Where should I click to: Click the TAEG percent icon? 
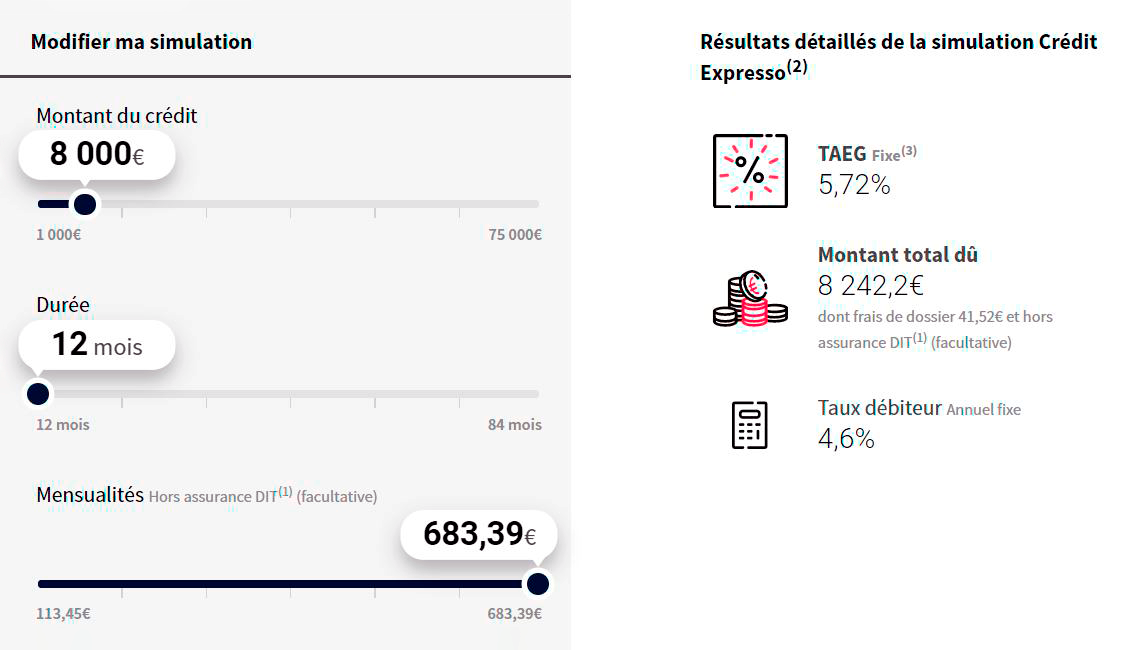tap(750, 171)
